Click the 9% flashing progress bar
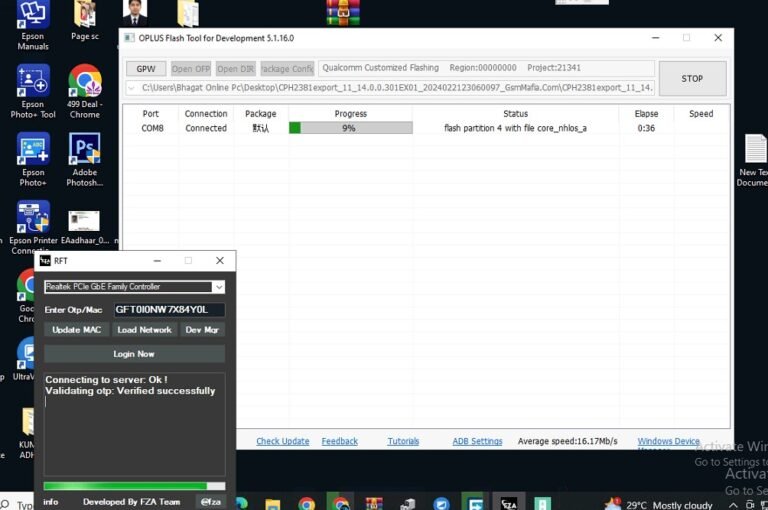Screen dimensions: 768x510 (351, 128)
